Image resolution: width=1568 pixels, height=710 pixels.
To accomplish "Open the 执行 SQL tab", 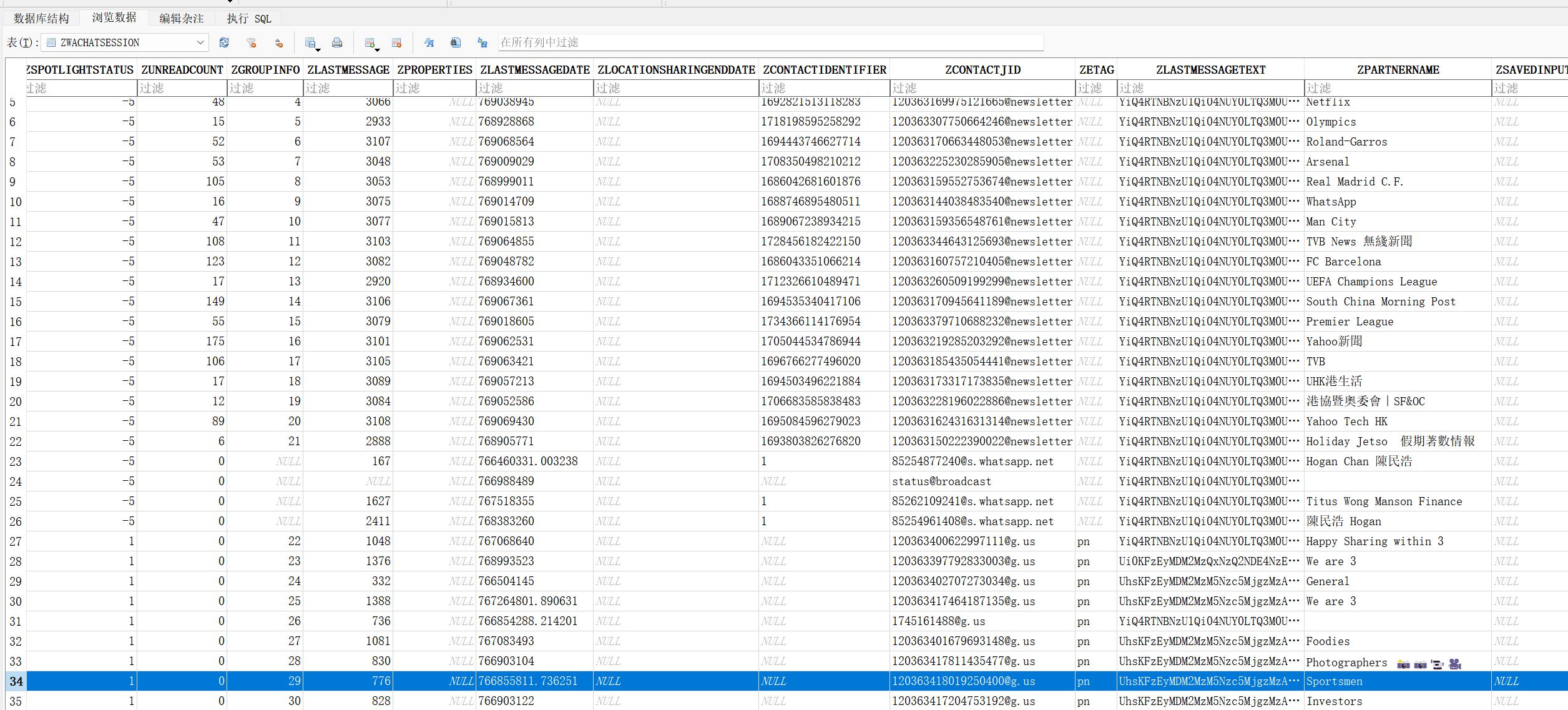I will [248, 18].
